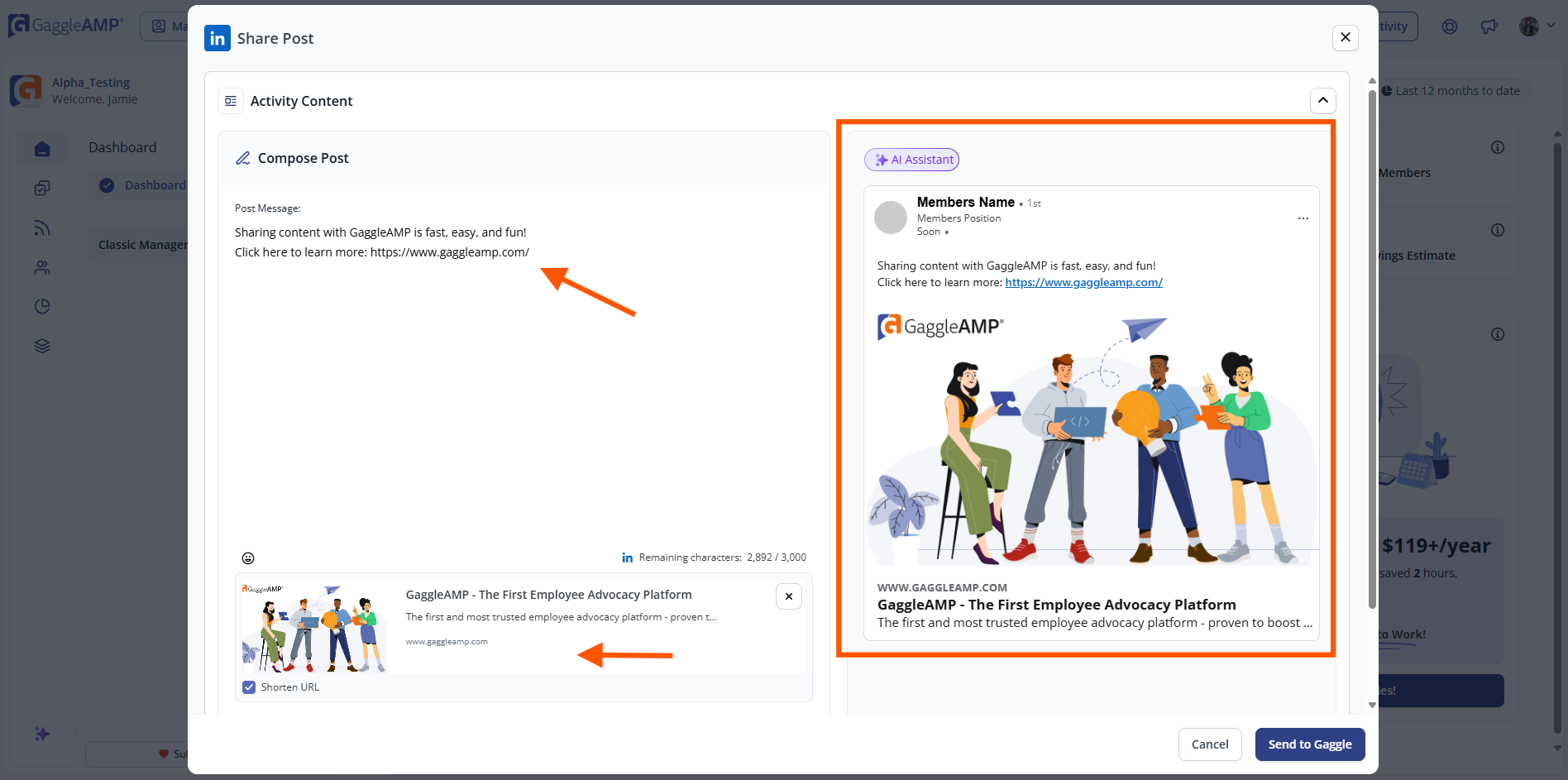The height and width of the screenshot is (780, 1568).
Task: Click the info icon beside Members card
Action: (1498, 147)
